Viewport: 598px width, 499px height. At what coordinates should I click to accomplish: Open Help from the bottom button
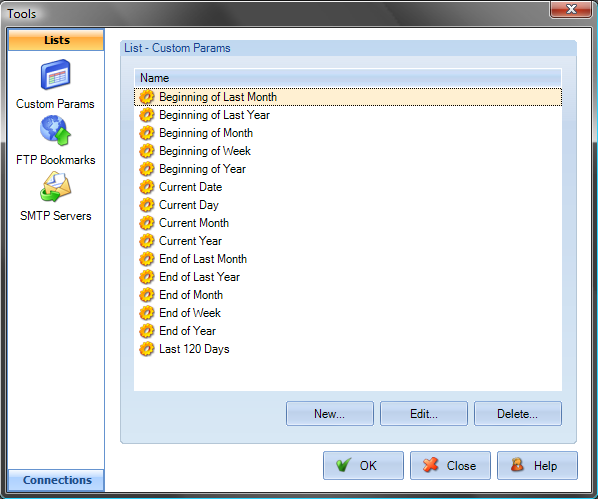click(537, 465)
